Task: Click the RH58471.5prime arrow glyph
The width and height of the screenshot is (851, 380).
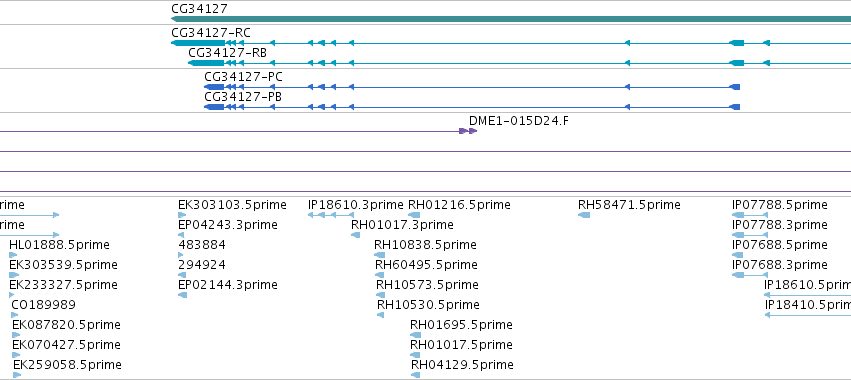Action: 584,215
